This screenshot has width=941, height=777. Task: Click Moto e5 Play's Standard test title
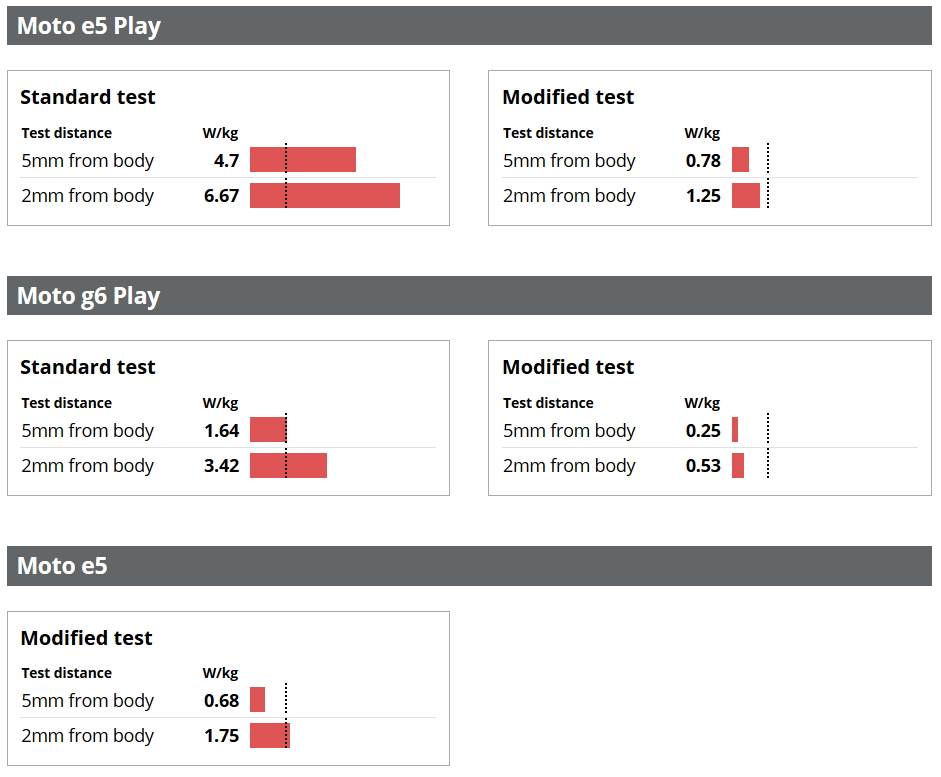pos(88,97)
